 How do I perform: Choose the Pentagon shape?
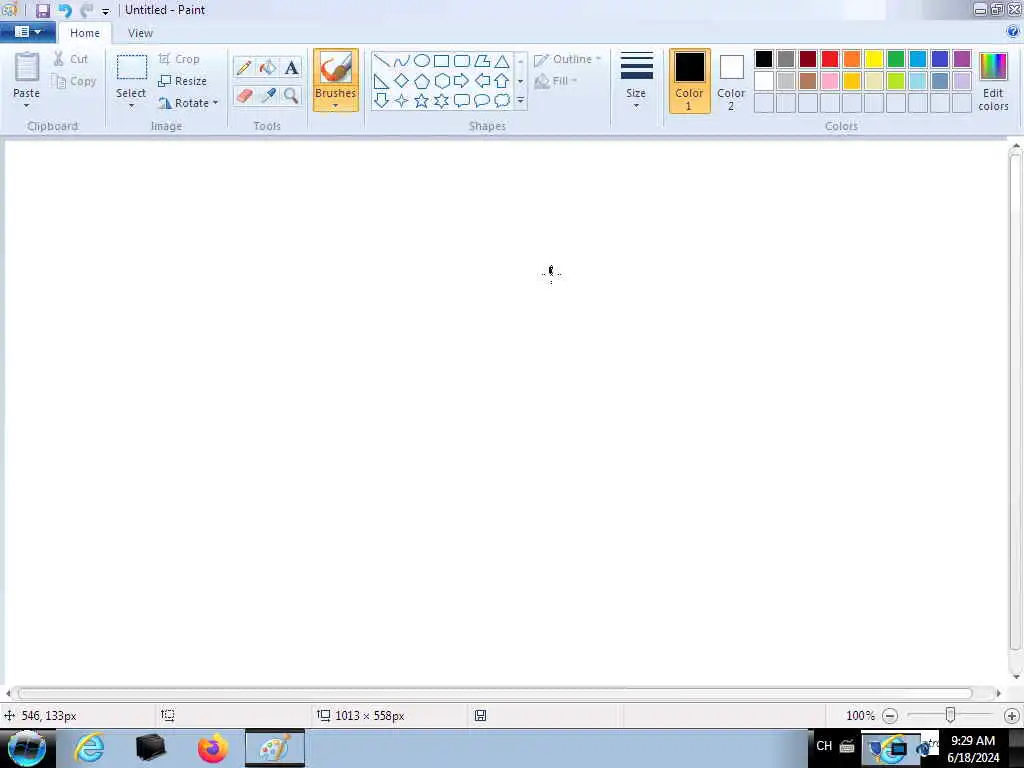click(x=422, y=81)
